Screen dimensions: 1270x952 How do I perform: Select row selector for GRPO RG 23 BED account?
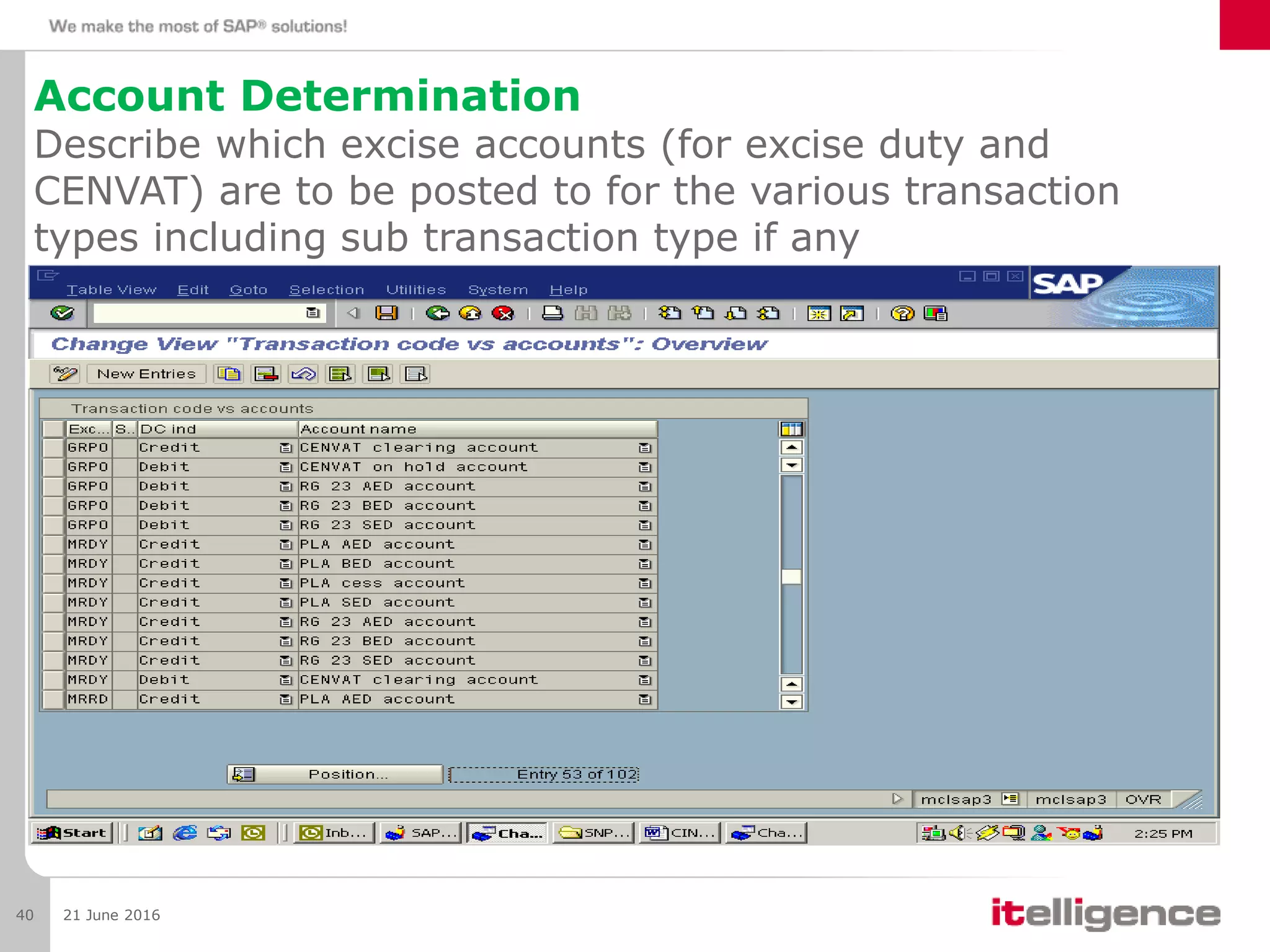click(53, 506)
